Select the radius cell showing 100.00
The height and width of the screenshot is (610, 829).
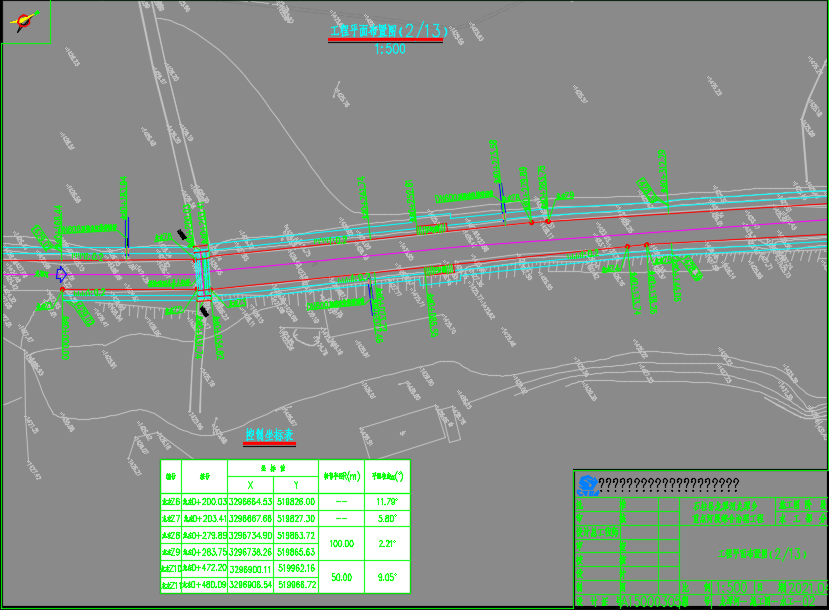(342, 543)
